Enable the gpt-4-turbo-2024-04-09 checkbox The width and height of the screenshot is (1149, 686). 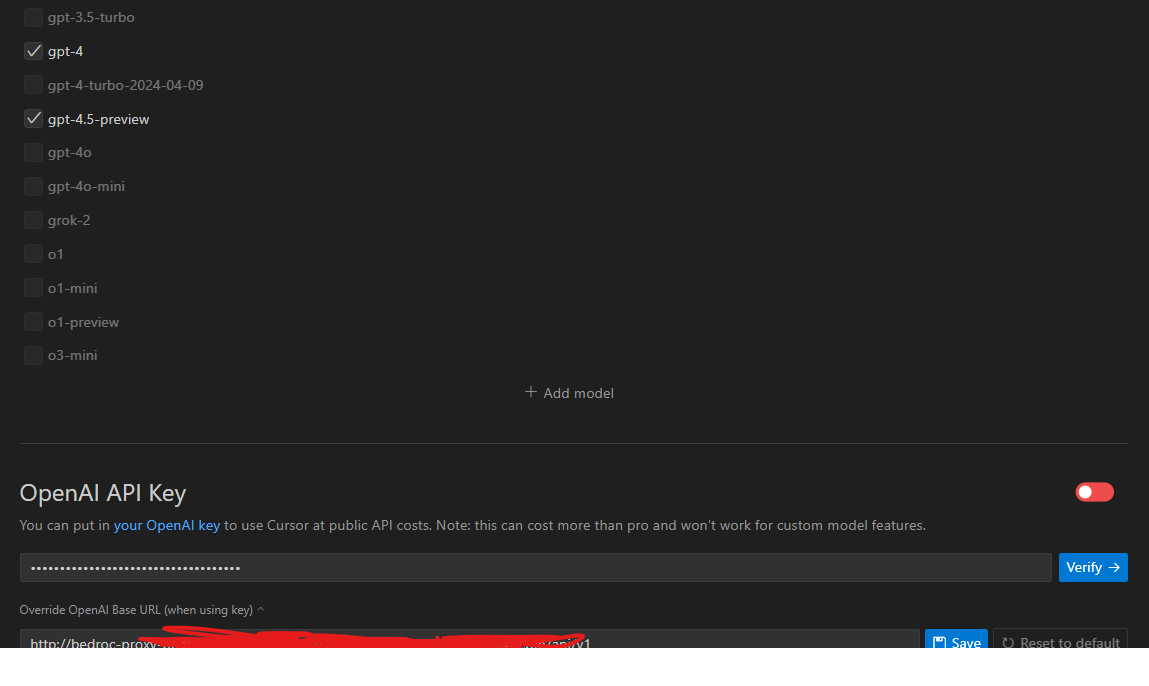33,84
